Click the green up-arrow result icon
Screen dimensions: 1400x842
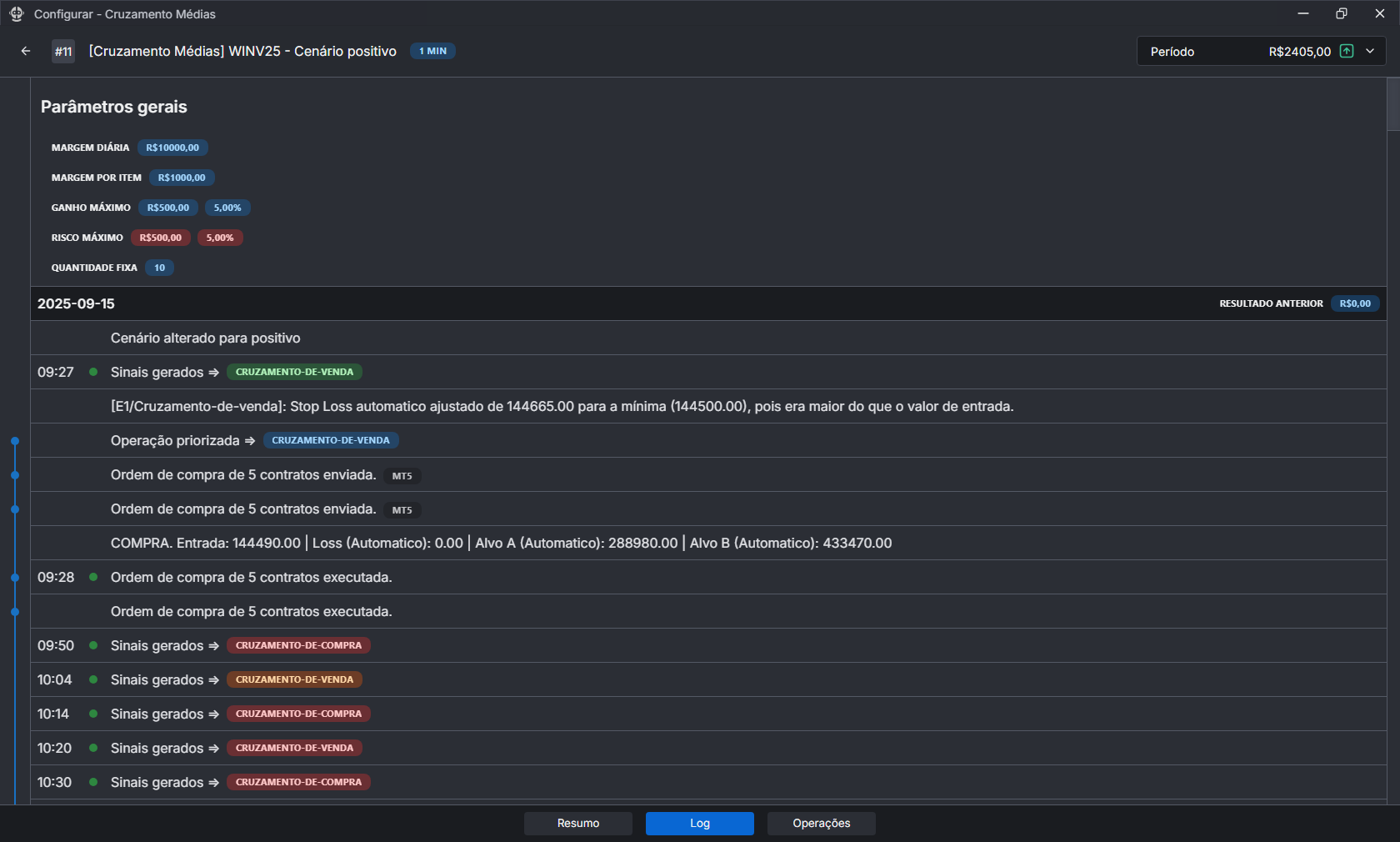[x=1346, y=51]
